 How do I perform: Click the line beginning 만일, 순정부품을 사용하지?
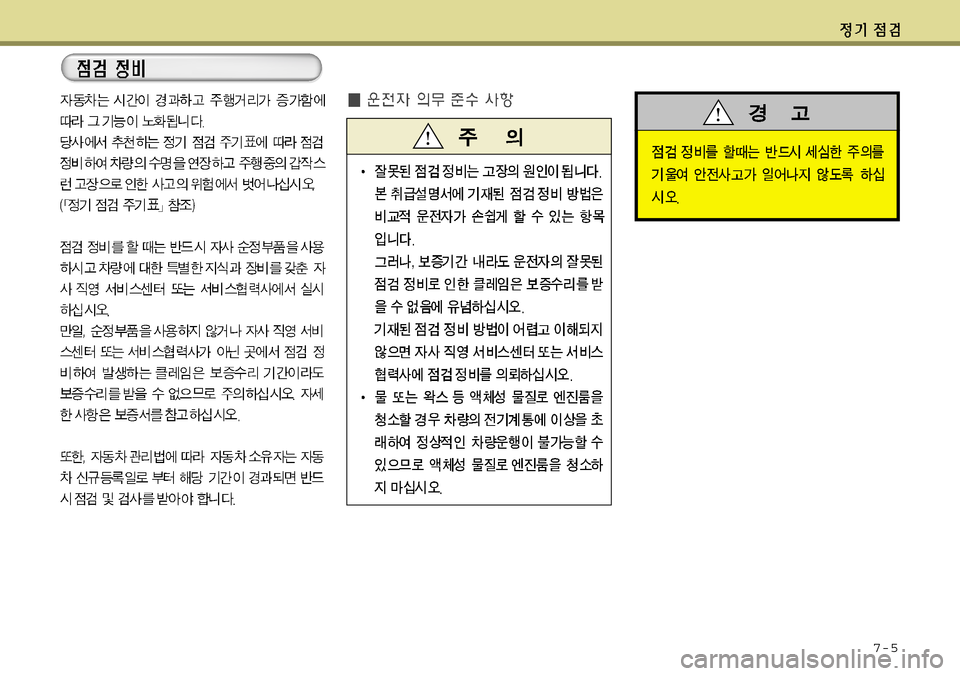tap(192, 331)
